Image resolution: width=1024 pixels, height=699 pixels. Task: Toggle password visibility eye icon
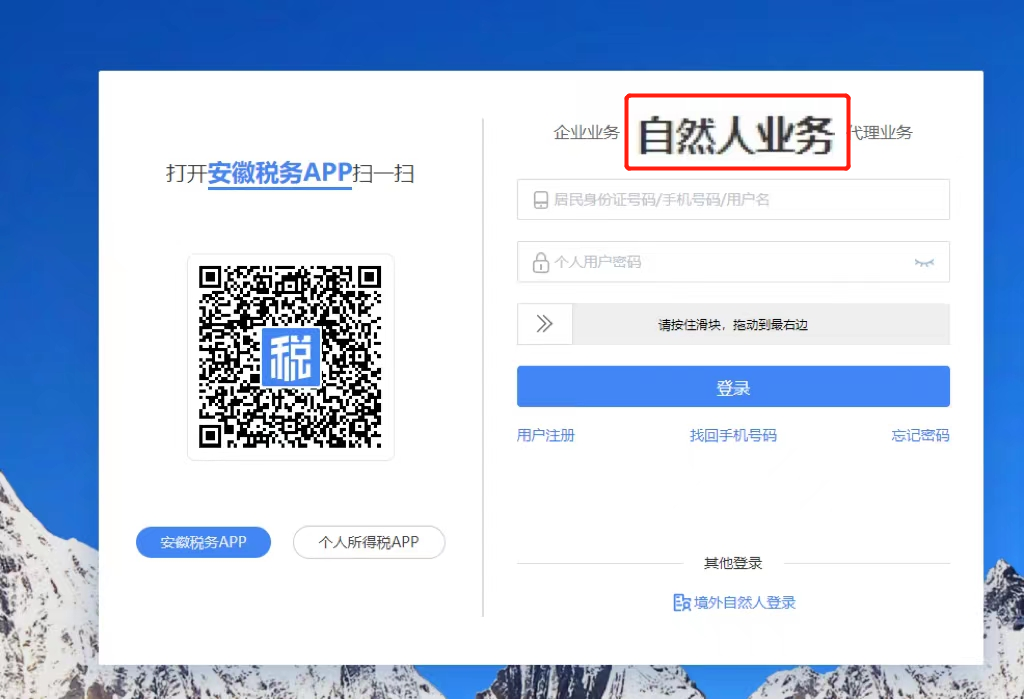click(924, 263)
